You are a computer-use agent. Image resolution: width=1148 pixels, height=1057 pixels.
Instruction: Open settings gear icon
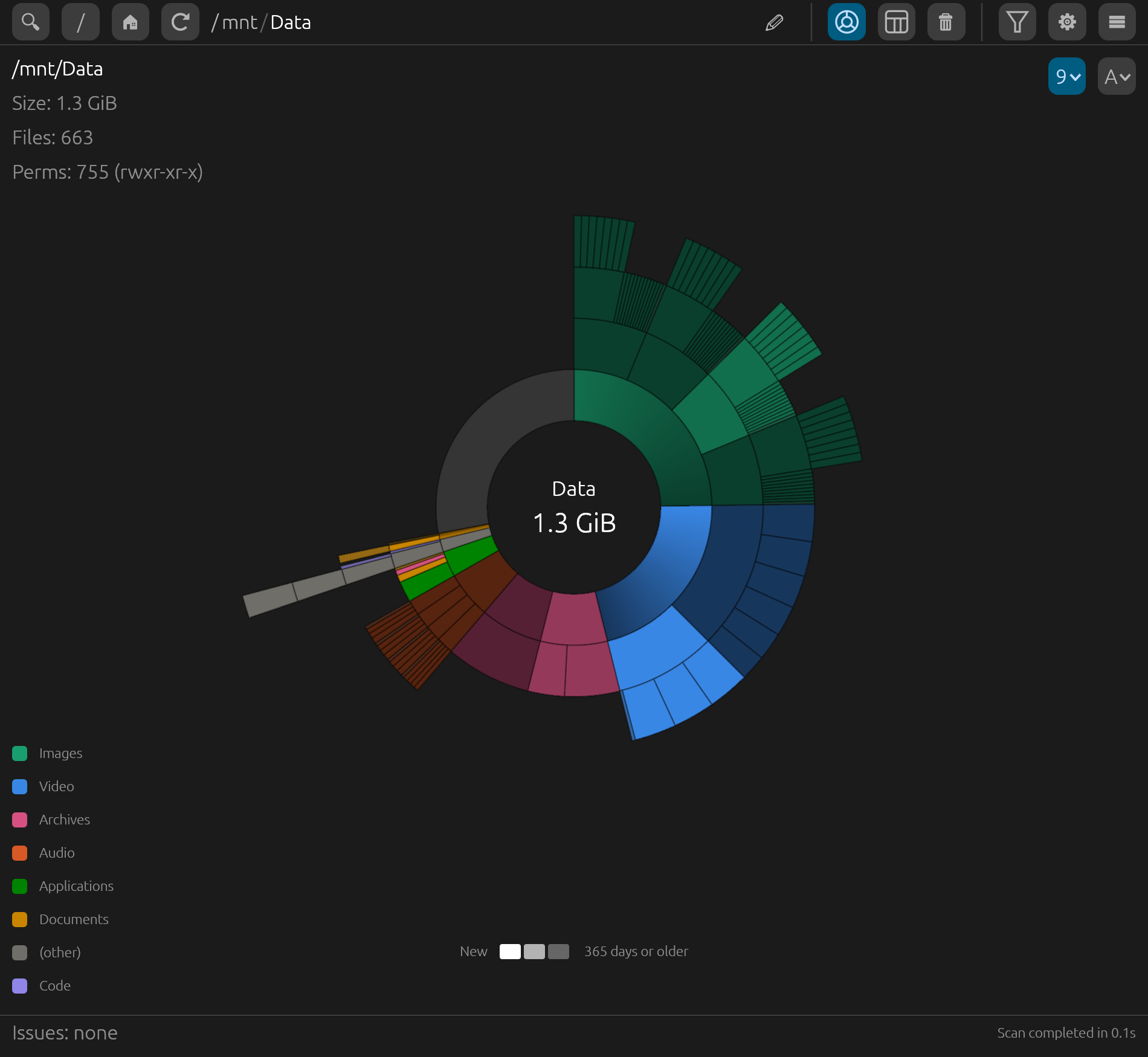(1067, 22)
